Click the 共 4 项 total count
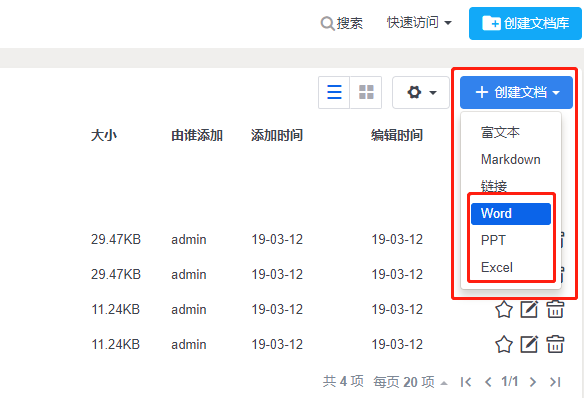This screenshot has width=584, height=398. tap(343, 382)
